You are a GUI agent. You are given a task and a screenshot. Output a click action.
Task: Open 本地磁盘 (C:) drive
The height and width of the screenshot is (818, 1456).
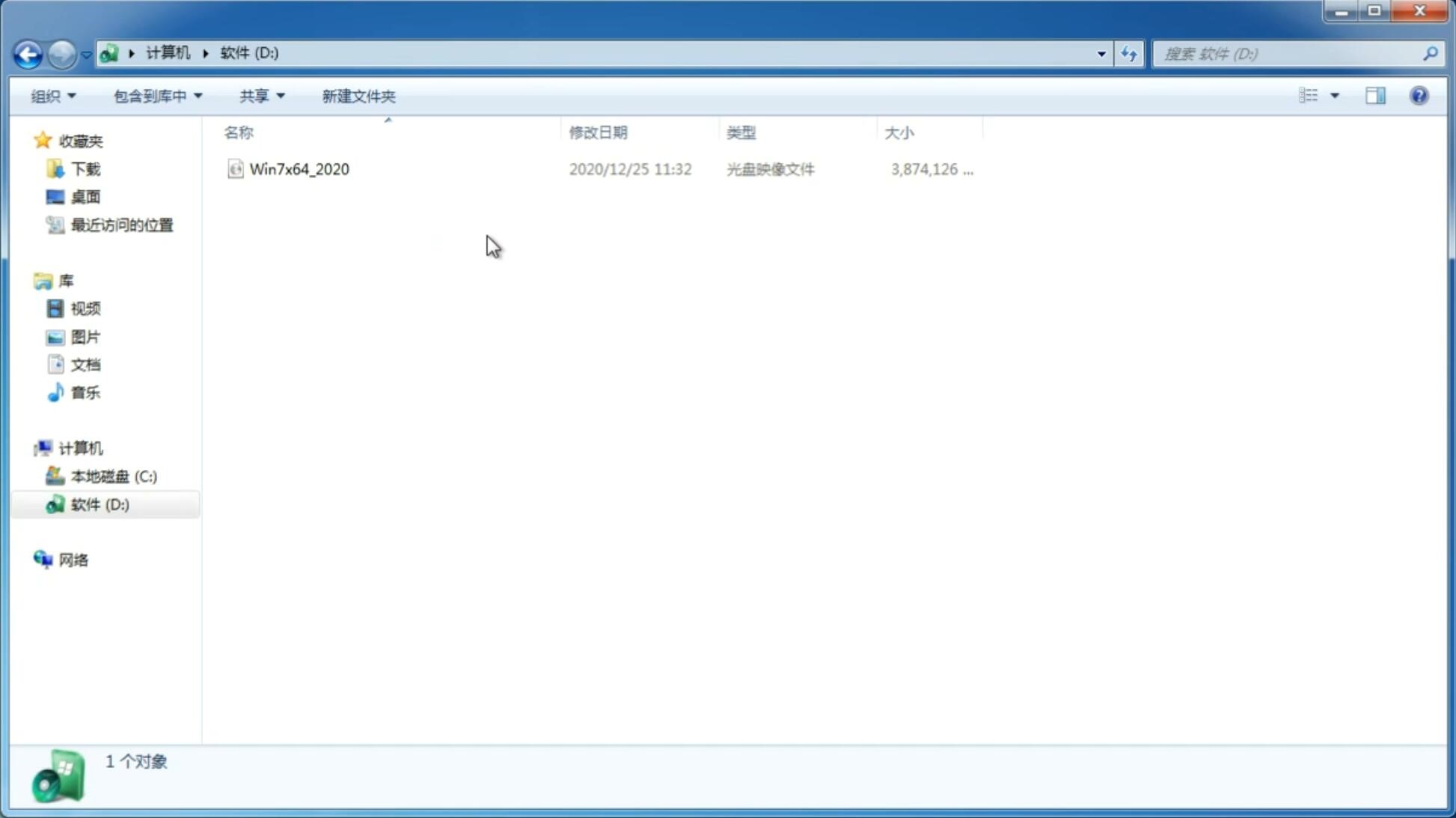point(113,476)
